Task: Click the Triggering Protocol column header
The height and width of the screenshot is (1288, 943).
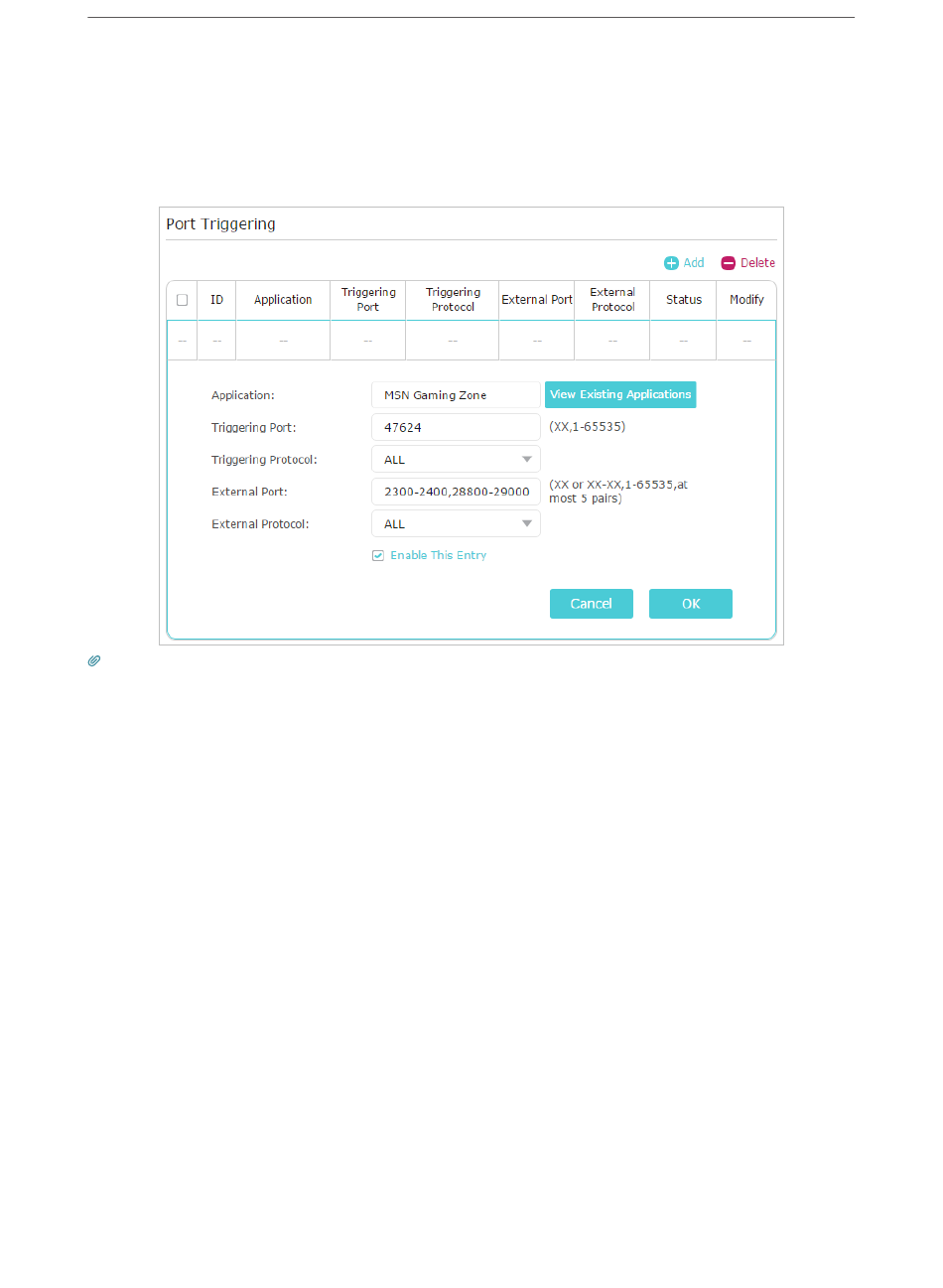Action: (x=453, y=300)
